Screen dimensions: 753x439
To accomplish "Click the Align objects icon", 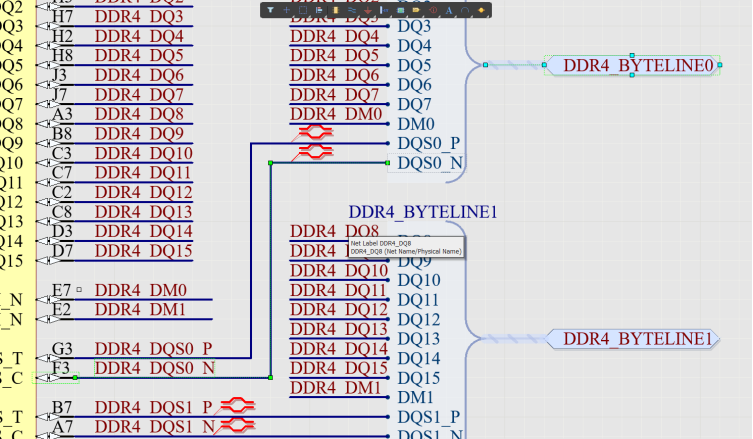I will point(319,10).
